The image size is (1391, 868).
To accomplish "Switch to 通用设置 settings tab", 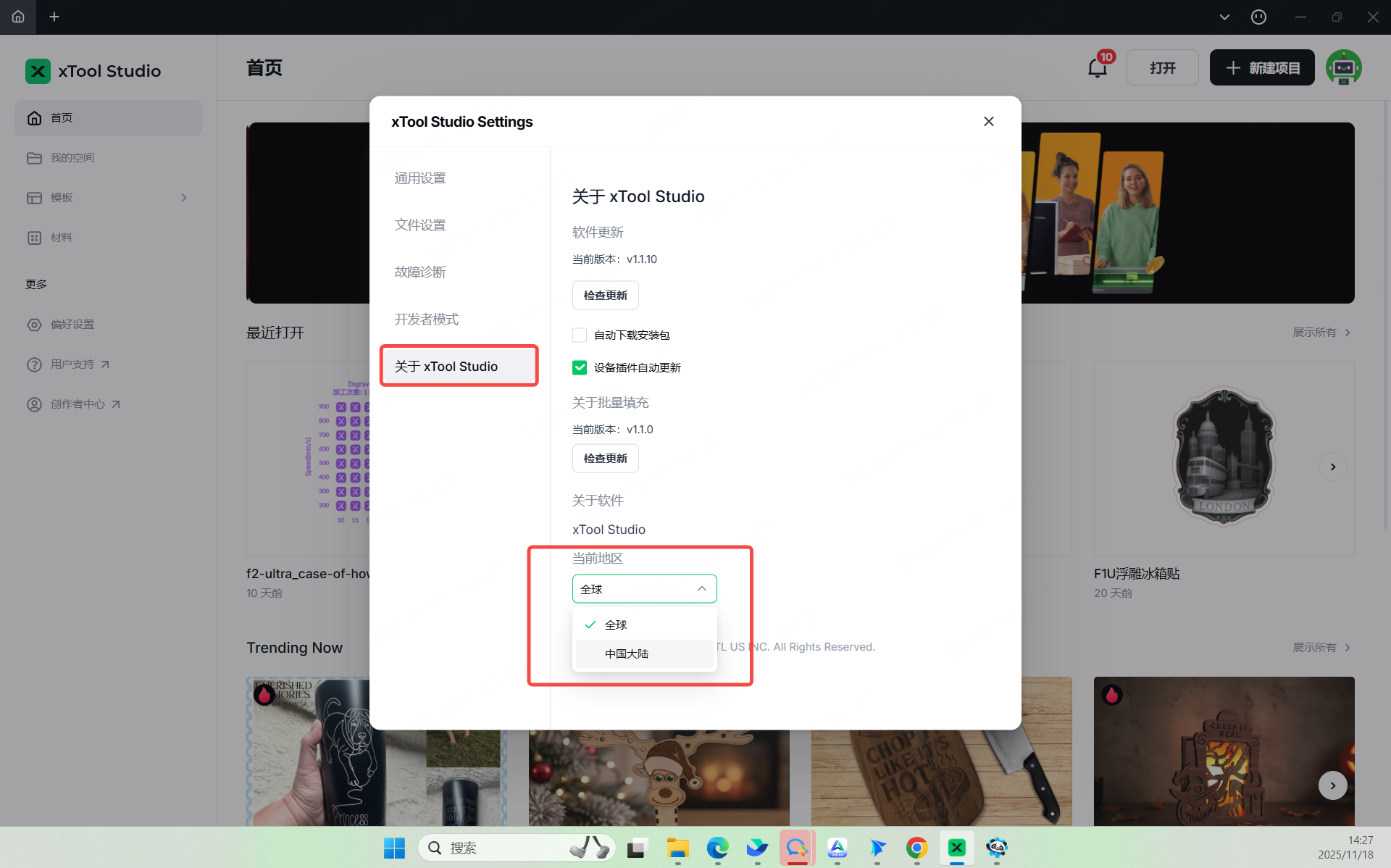I will [x=420, y=178].
